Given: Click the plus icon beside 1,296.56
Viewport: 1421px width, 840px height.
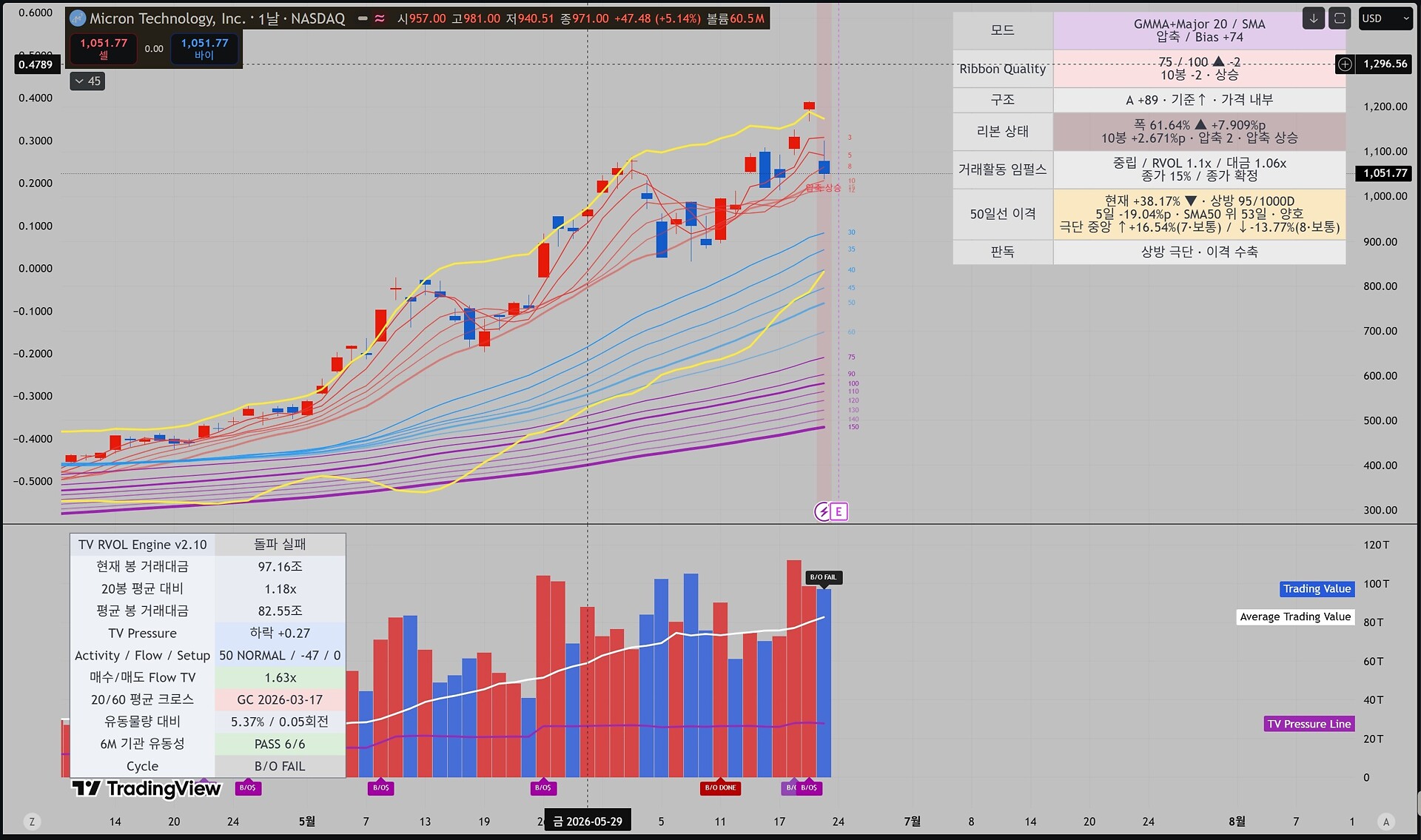Looking at the screenshot, I should click(1345, 64).
